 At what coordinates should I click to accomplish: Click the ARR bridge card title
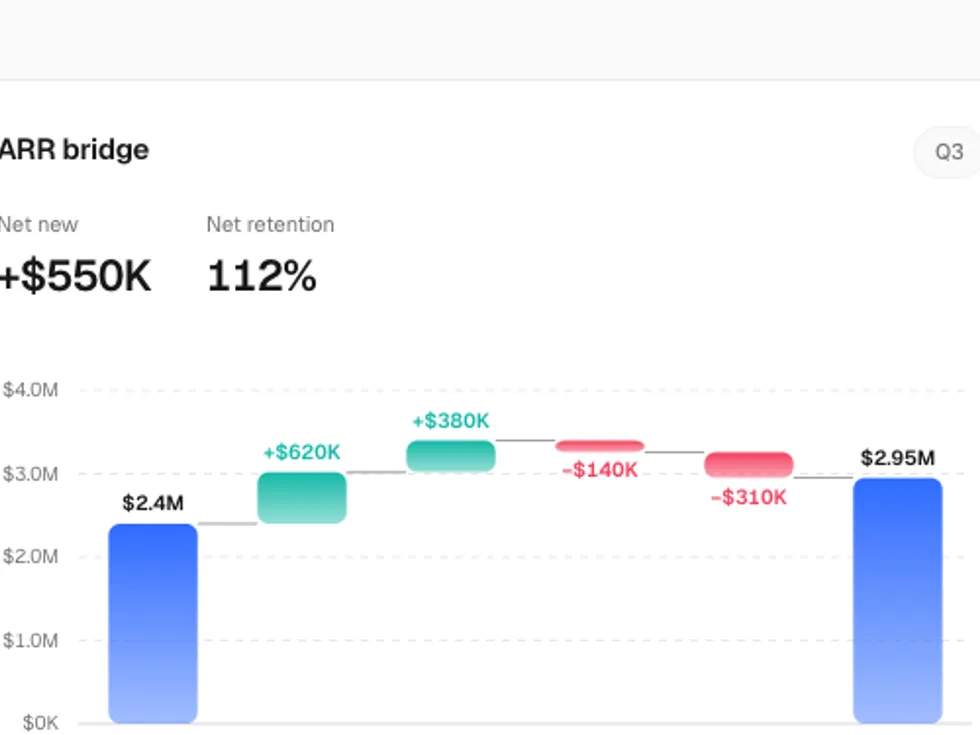click(74, 150)
